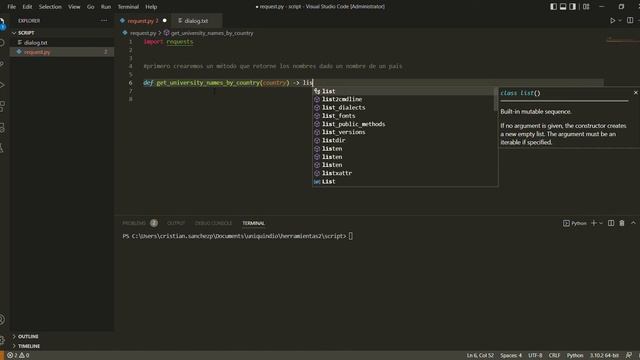Choose the 'listdir' suggestion
This screenshot has height=360, width=640.
coord(405,140)
